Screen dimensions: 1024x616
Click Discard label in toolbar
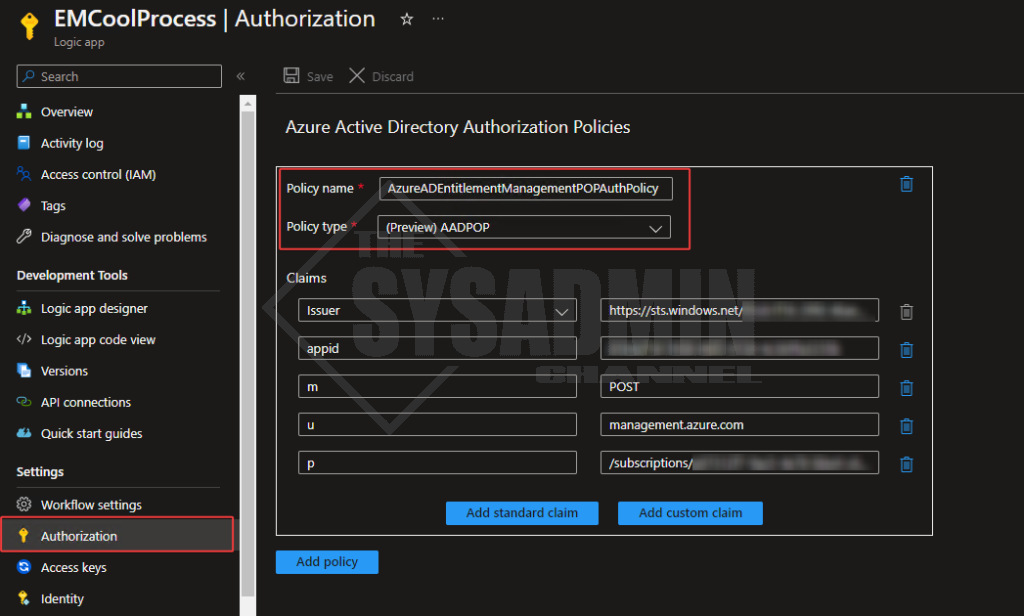point(392,76)
